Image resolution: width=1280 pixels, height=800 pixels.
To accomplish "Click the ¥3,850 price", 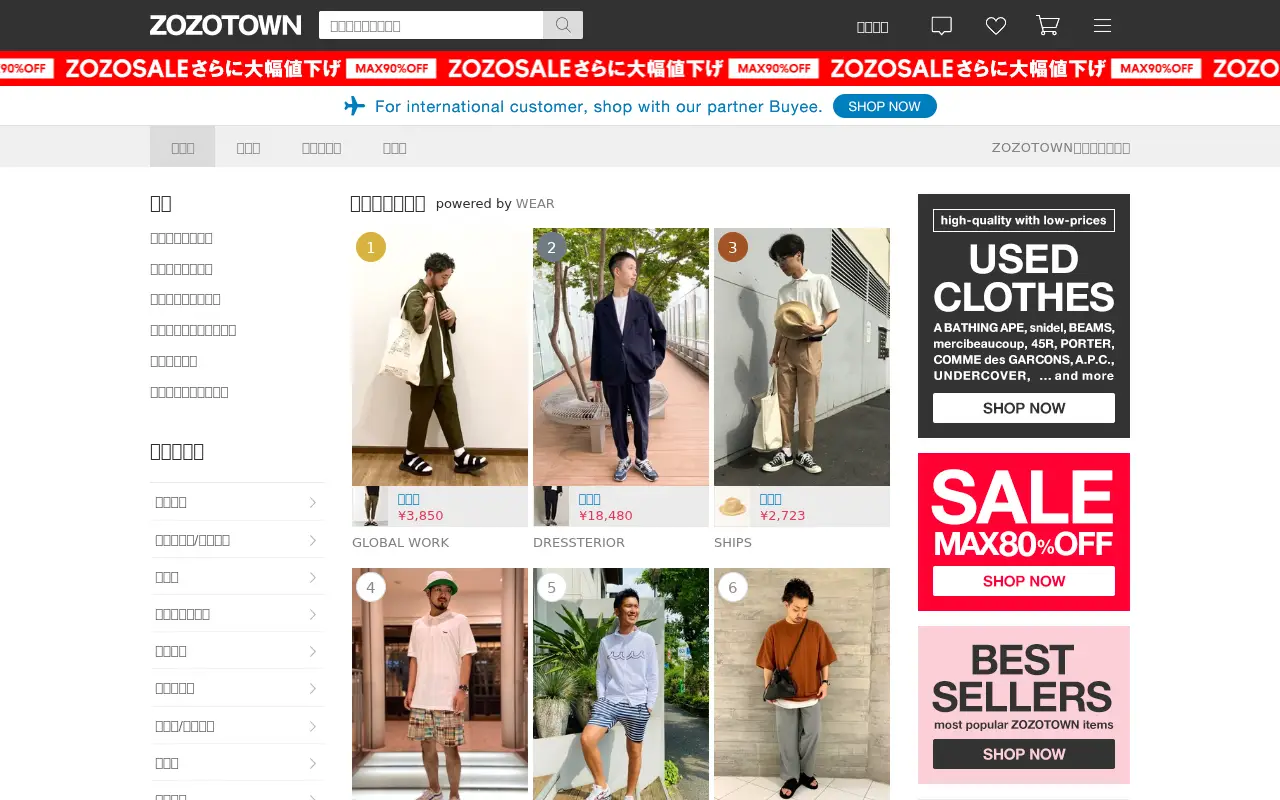I will pyautogui.click(x=420, y=516).
